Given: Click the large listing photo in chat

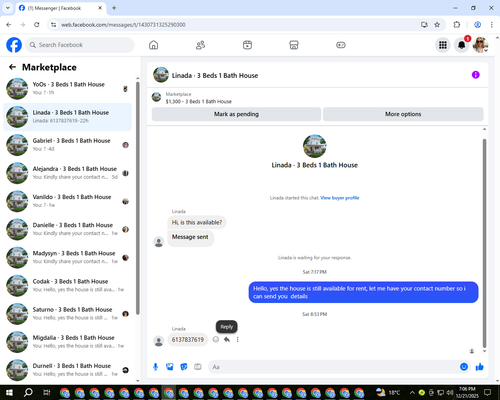Looking at the screenshot, I should click(314, 146).
